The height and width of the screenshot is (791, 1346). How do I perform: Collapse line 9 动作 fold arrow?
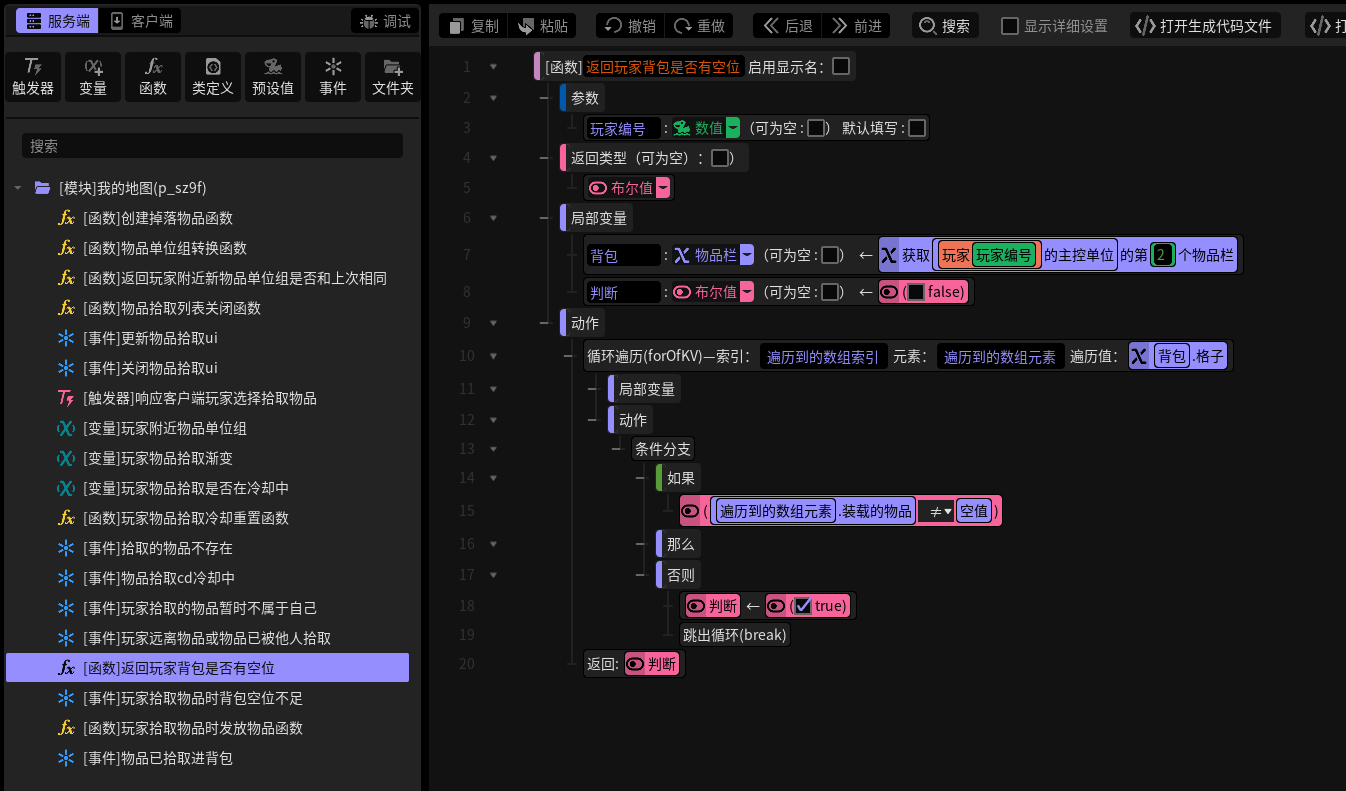pos(493,323)
